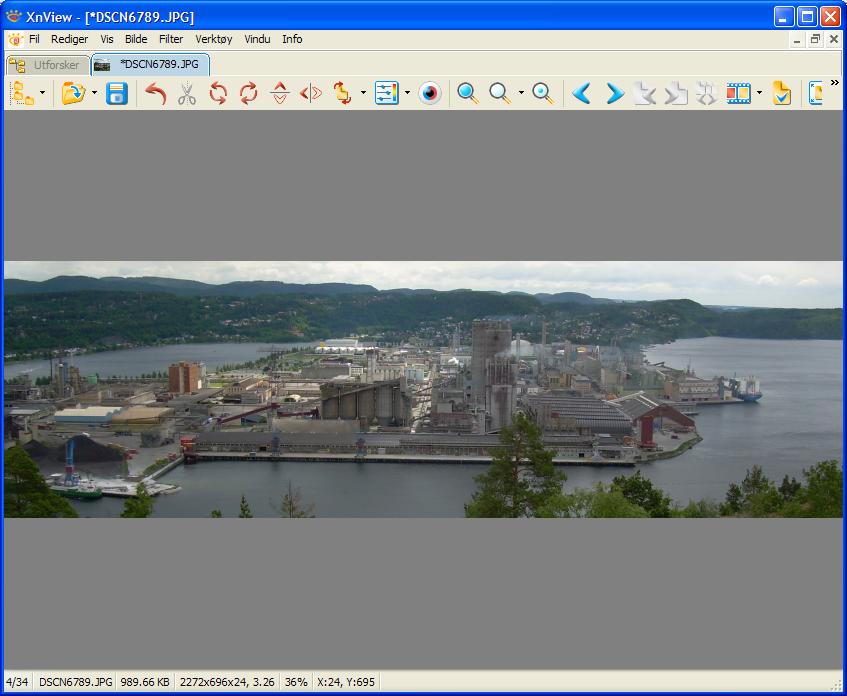This screenshot has width=847, height=696.
Task: Maximize the XnView window
Action: point(807,17)
